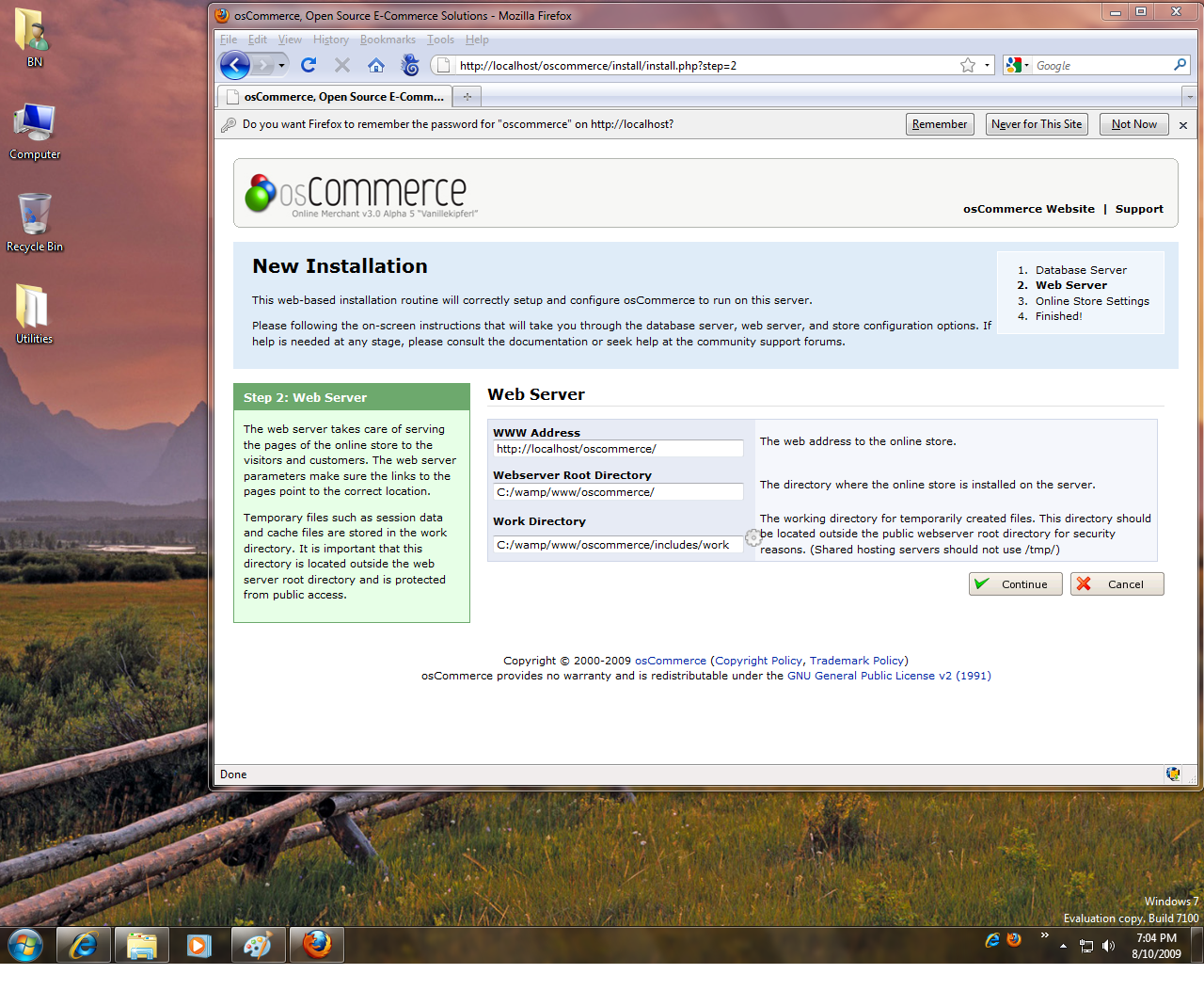This screenshot has height=1006, width=1204.
Task: Reload the page with the refresh icon
Action: coord(308,65)
